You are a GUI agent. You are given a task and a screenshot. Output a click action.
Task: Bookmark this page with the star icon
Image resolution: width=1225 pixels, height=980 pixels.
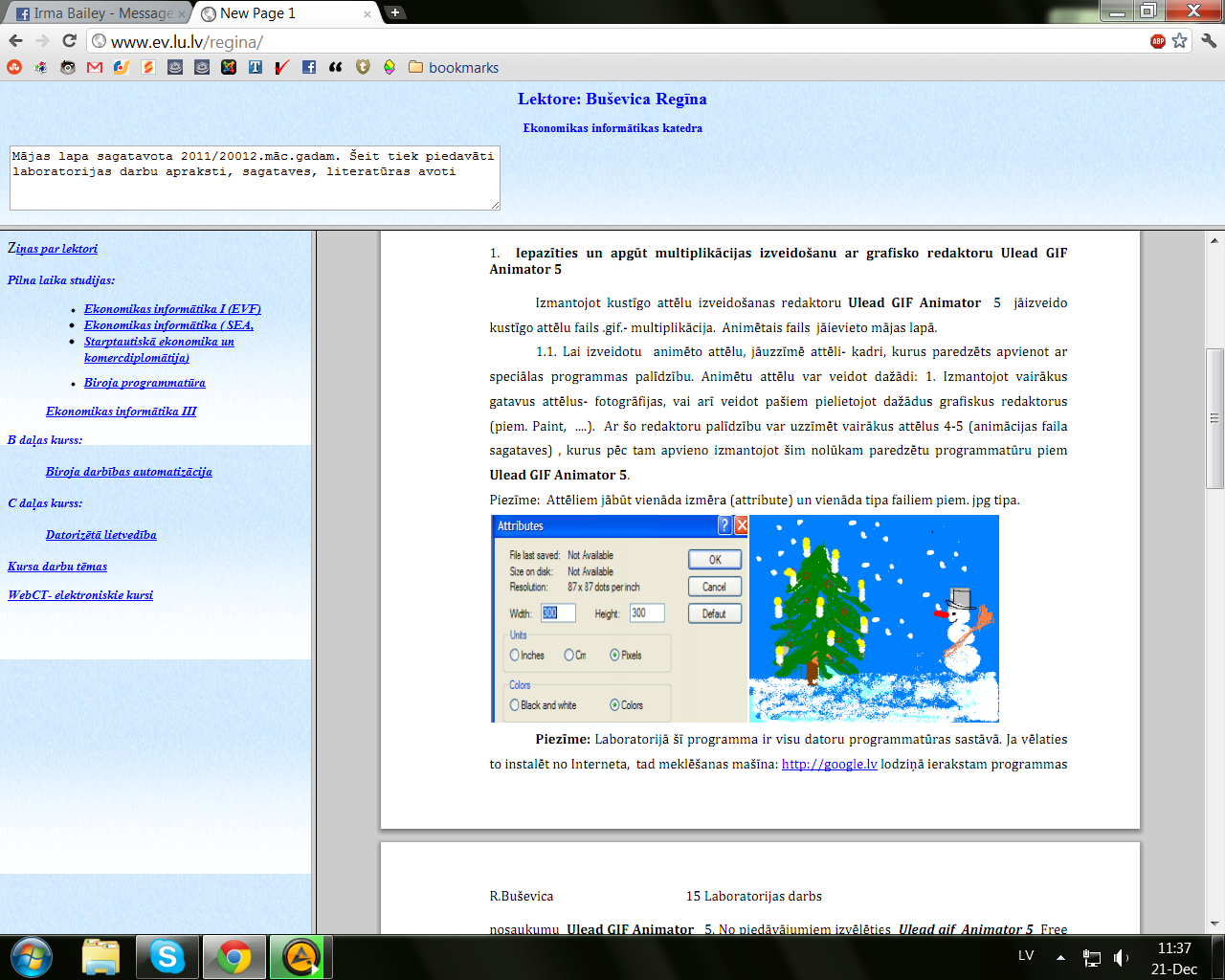(x=1179, y=40)
